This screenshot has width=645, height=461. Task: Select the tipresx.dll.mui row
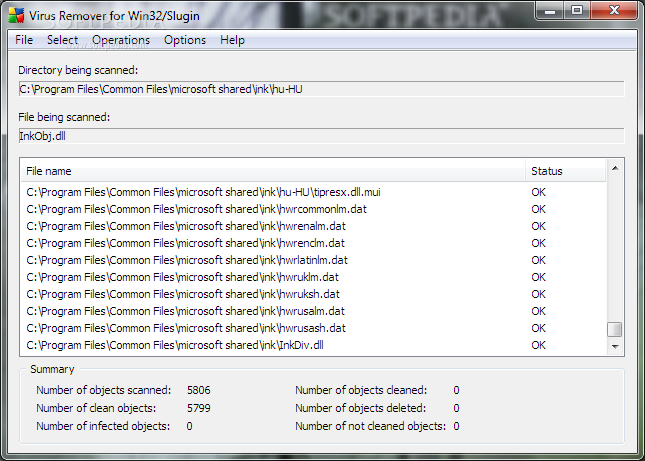313,192
